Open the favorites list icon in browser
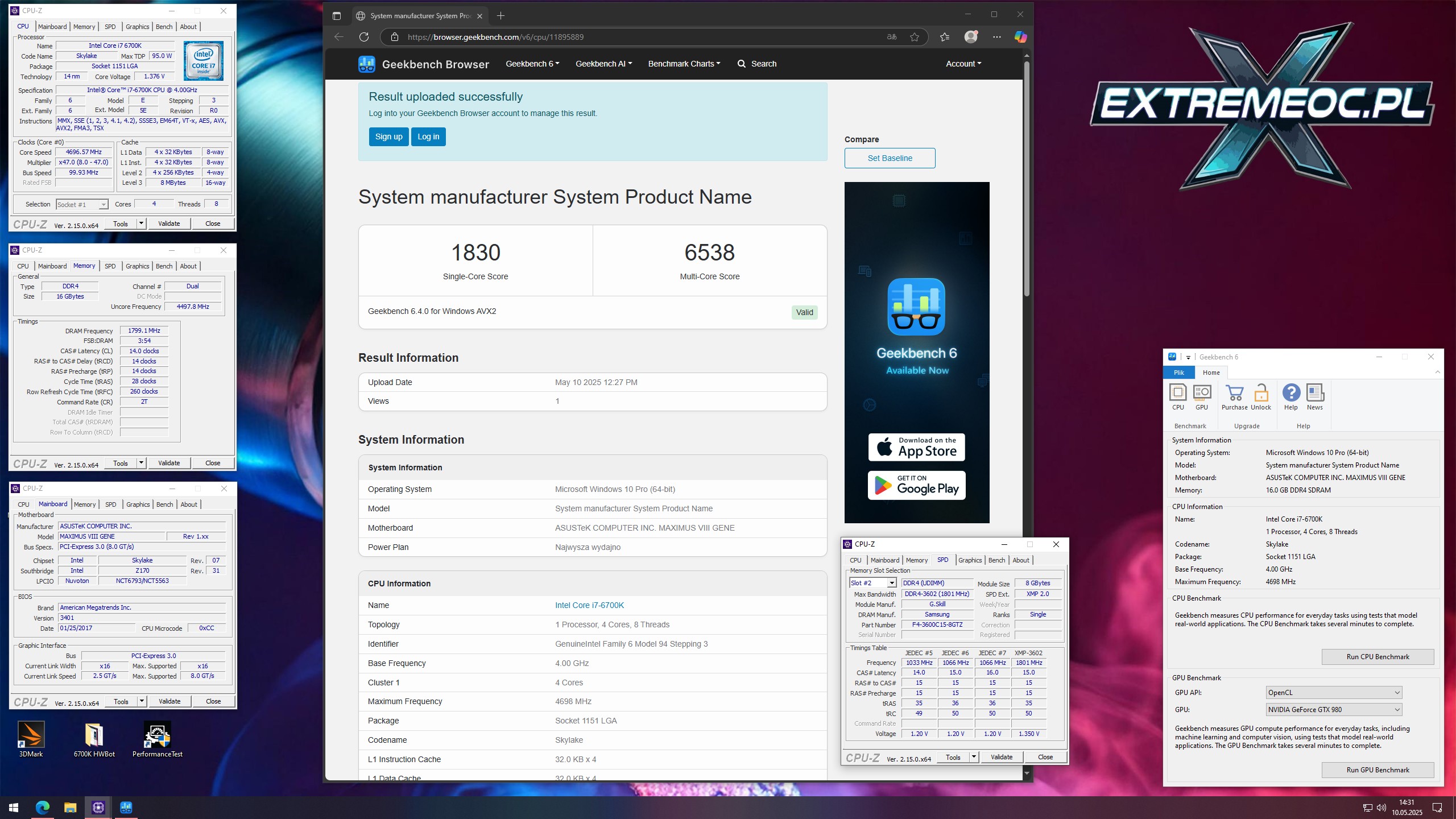 (945, 37)
